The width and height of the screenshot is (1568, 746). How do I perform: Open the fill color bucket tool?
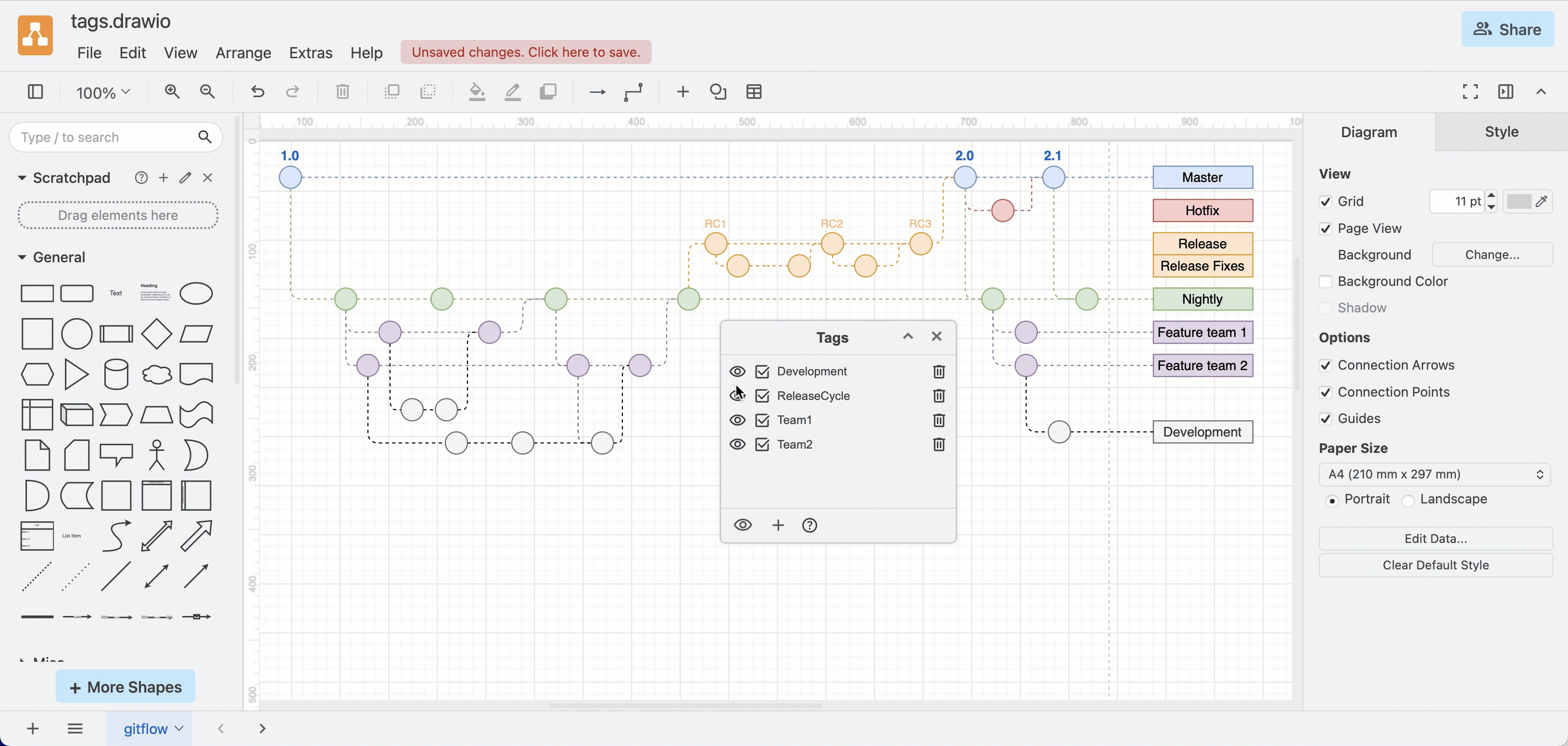point(477,92)
